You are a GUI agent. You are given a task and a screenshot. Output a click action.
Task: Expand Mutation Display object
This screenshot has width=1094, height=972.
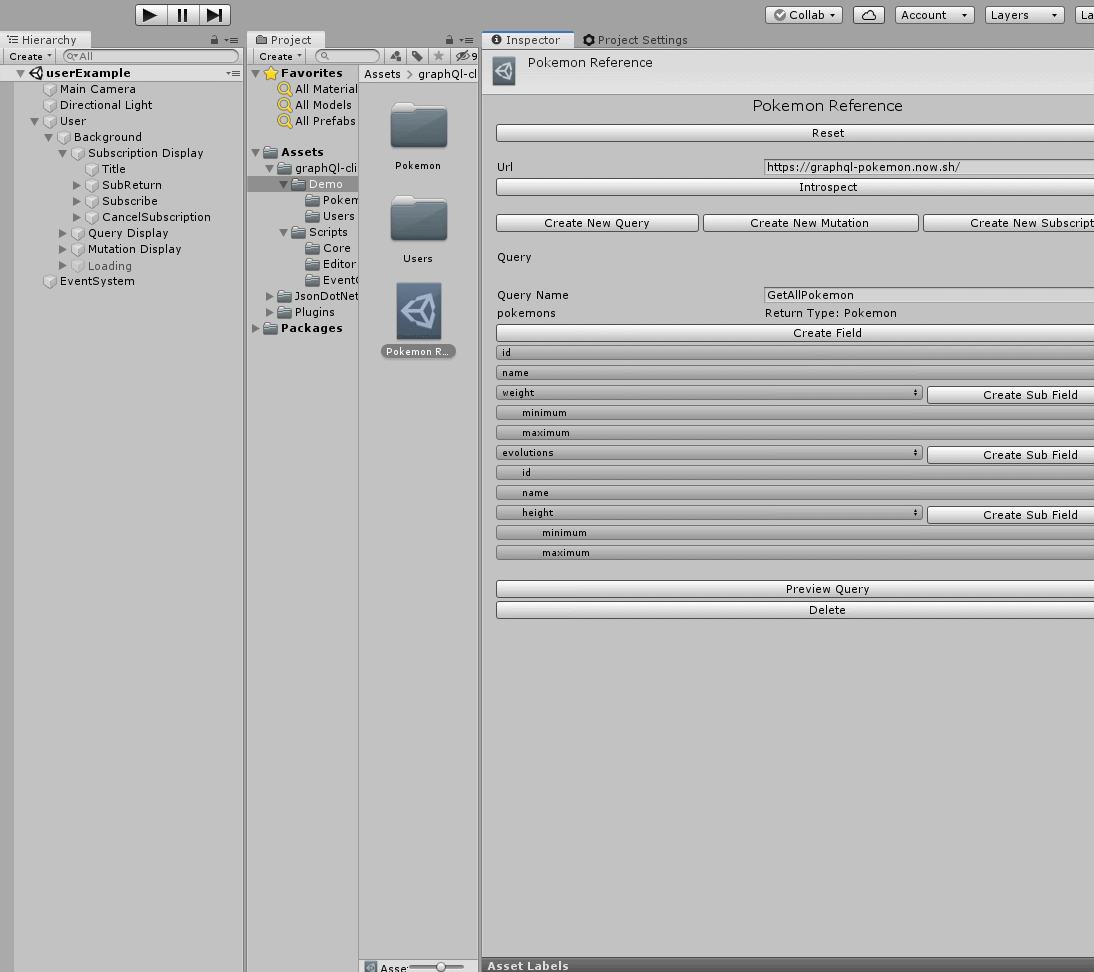tap(63, 249)
